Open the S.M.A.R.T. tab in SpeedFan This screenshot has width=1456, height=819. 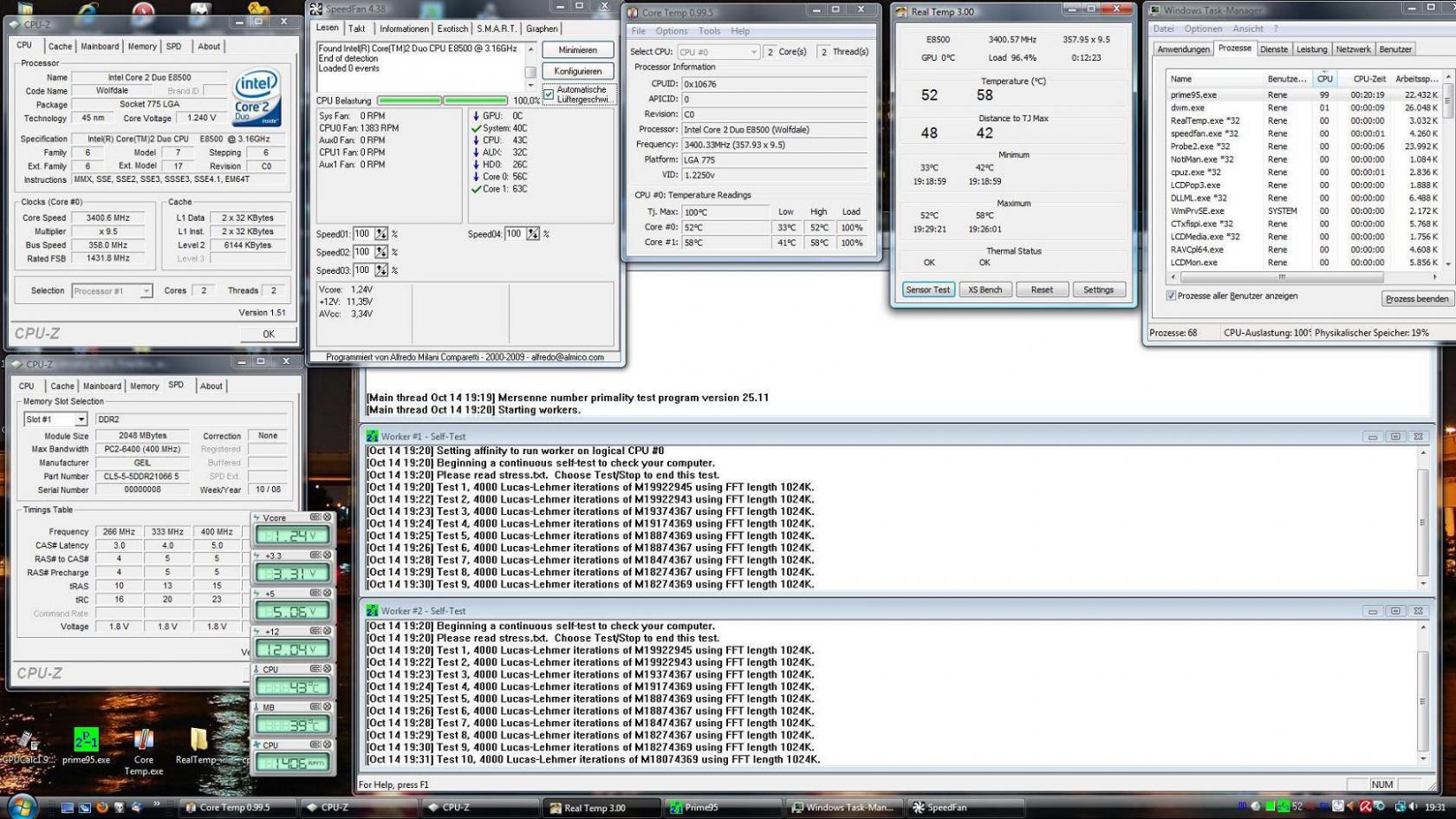point(497,29)
